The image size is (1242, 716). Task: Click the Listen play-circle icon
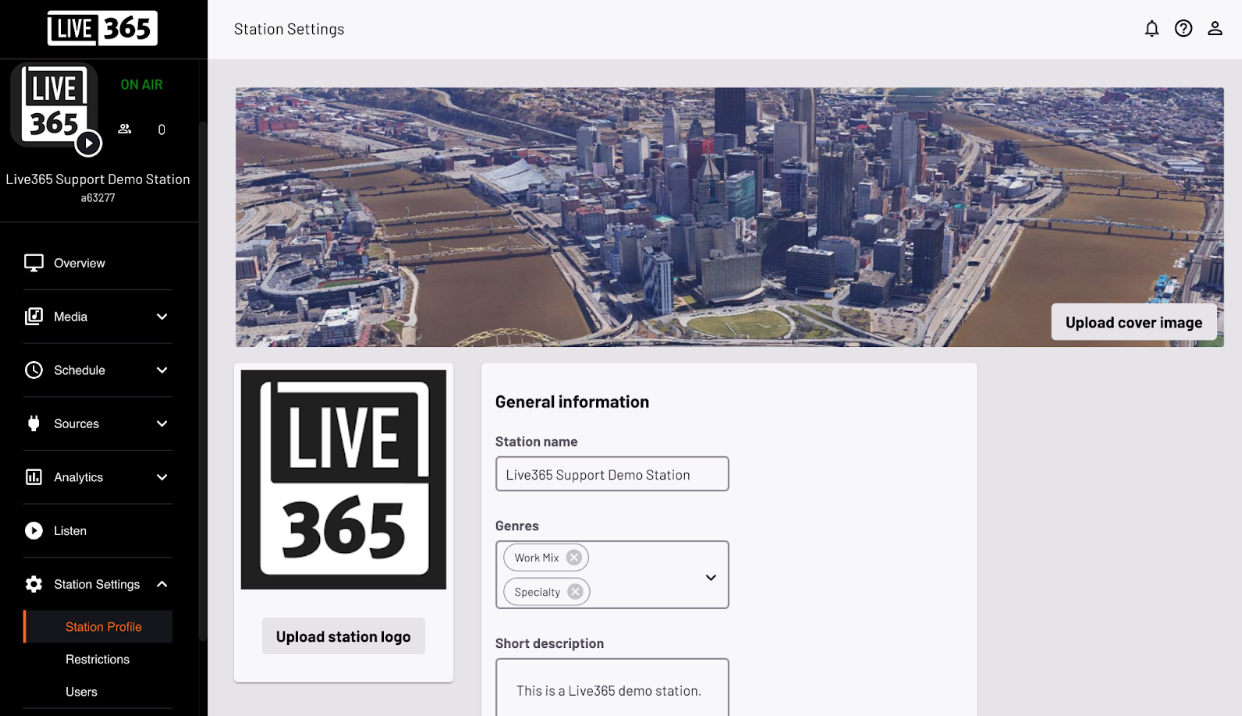34,531
